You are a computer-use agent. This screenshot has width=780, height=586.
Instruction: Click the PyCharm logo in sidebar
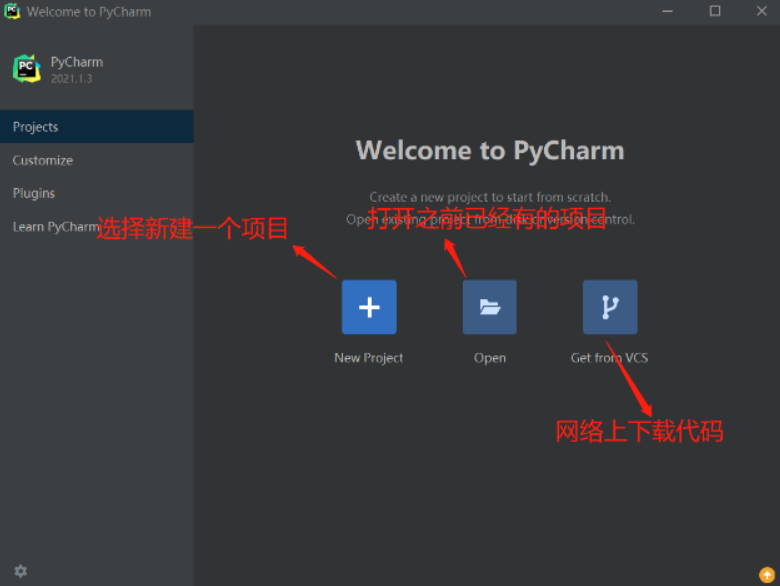[x=27, y=69]
